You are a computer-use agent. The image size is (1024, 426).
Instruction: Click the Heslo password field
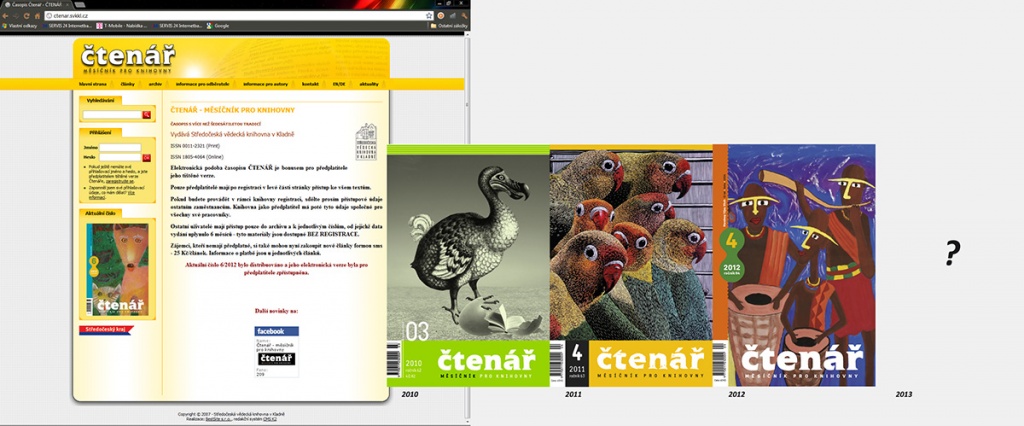(120, 157)
